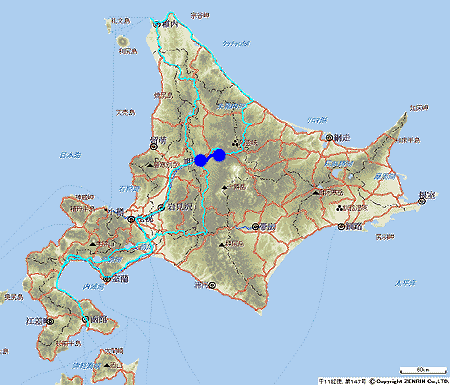Select the Hakodate (函館) city marker

85,319
